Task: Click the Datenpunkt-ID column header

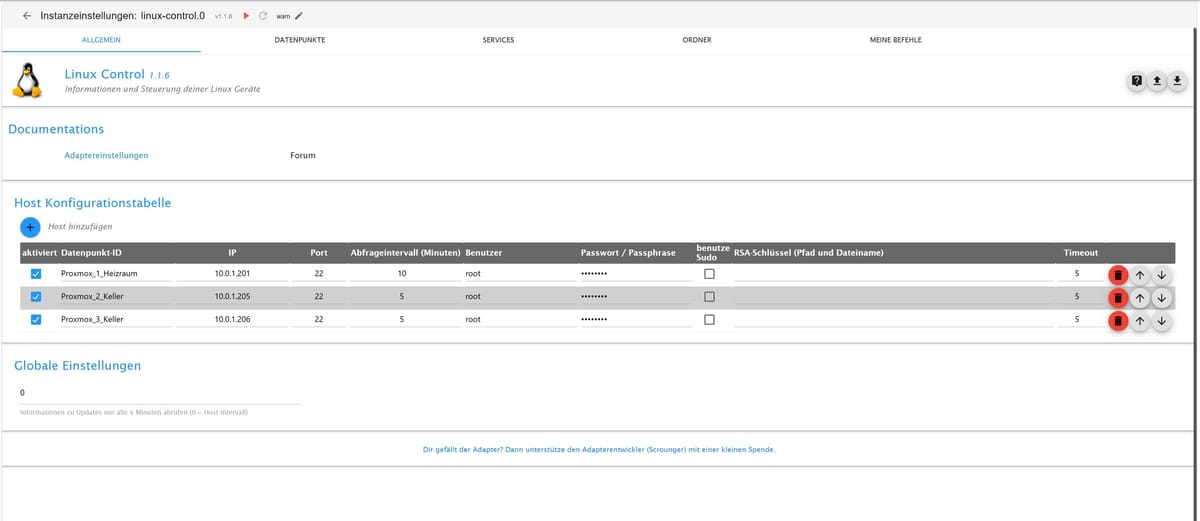Action: pos(91,253)
